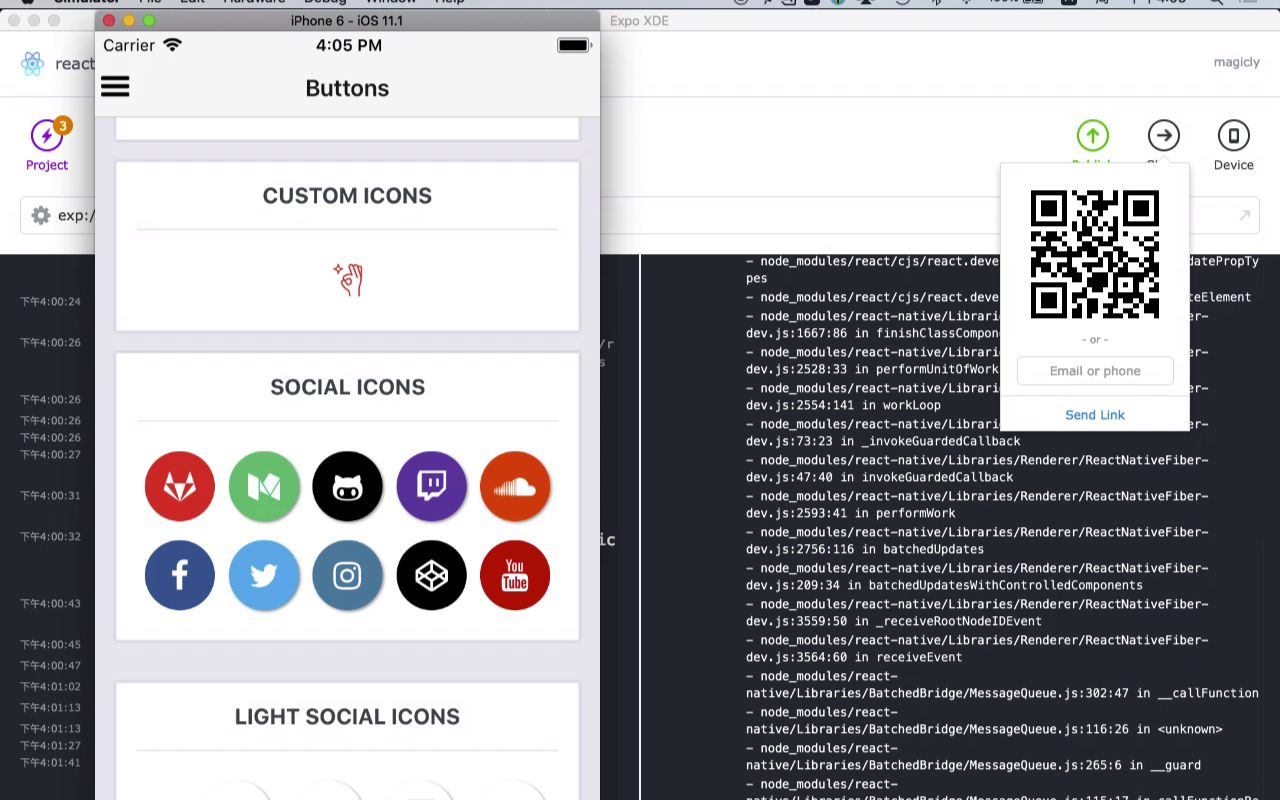Click the 下午4:00:24 log timestamp
Screen dimensions: 1280x800
tap(50, 302)
